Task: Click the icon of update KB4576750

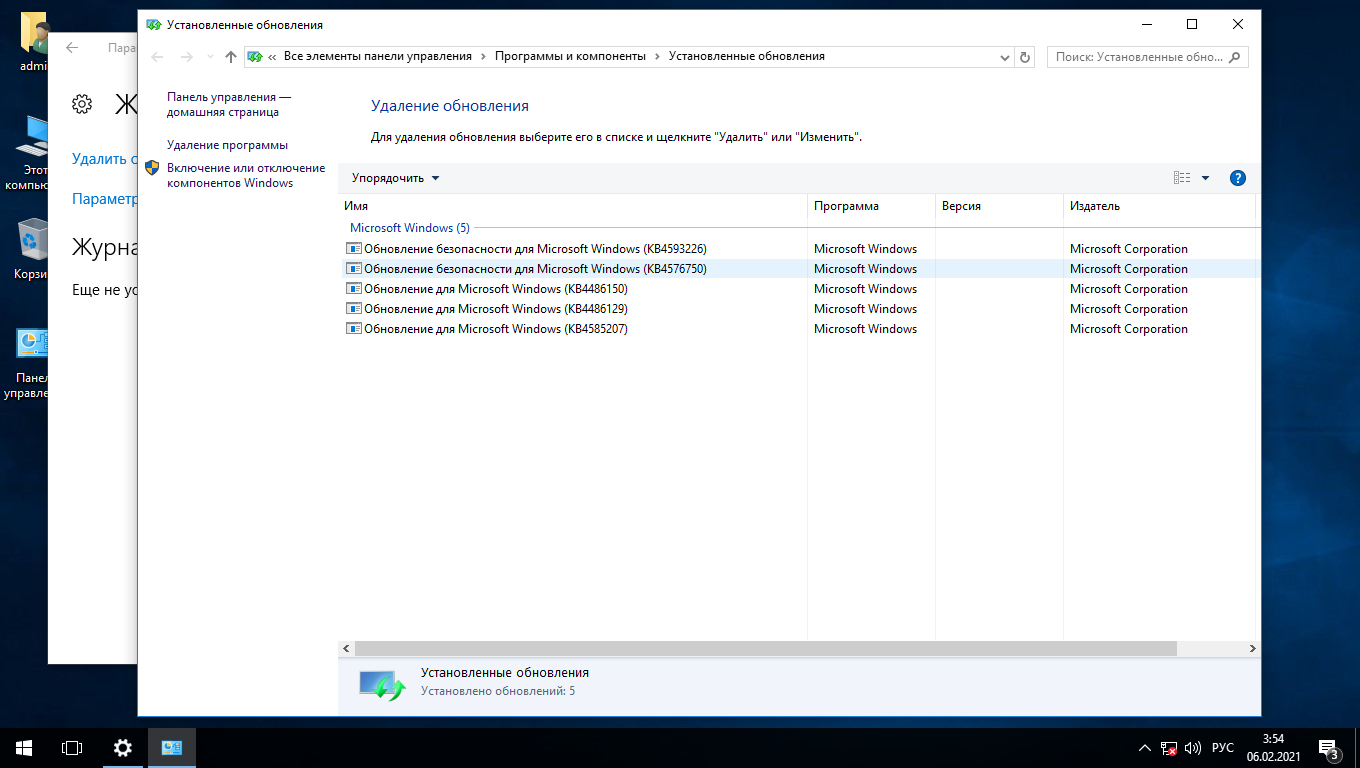Action: pyautogui.click(x=354, y=269)
